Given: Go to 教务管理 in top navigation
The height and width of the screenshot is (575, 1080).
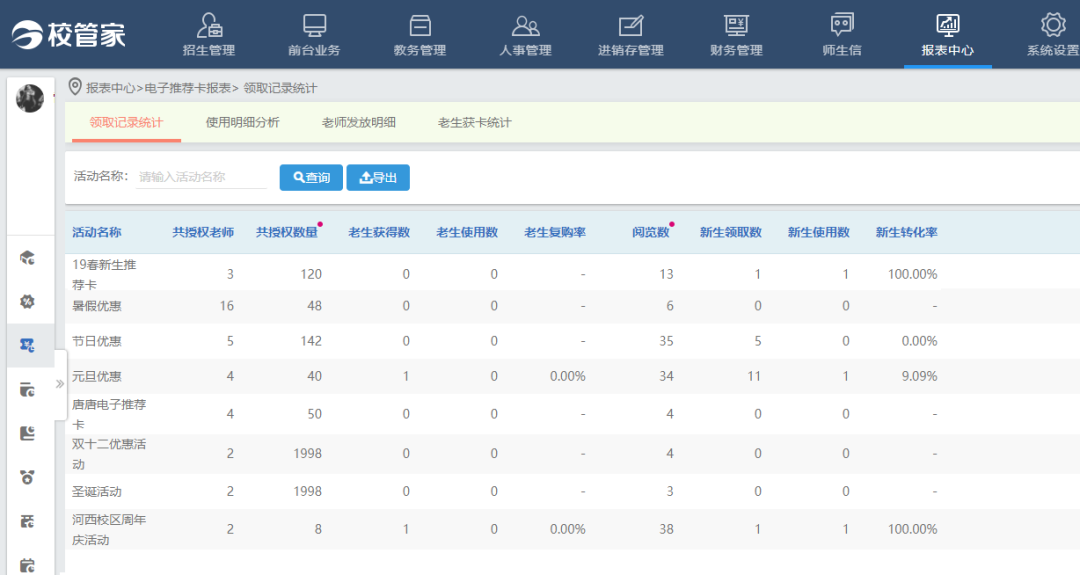Looking at the screenshot, I should (420, 26).
